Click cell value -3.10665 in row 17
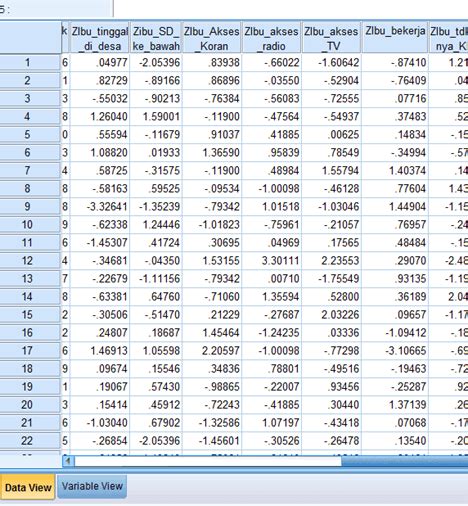The width and height of the screenshot is (468, 506). 395,351
